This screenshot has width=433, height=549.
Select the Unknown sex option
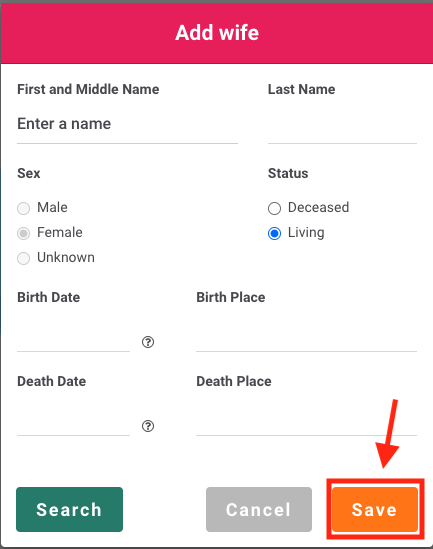[x=23, y=258]
